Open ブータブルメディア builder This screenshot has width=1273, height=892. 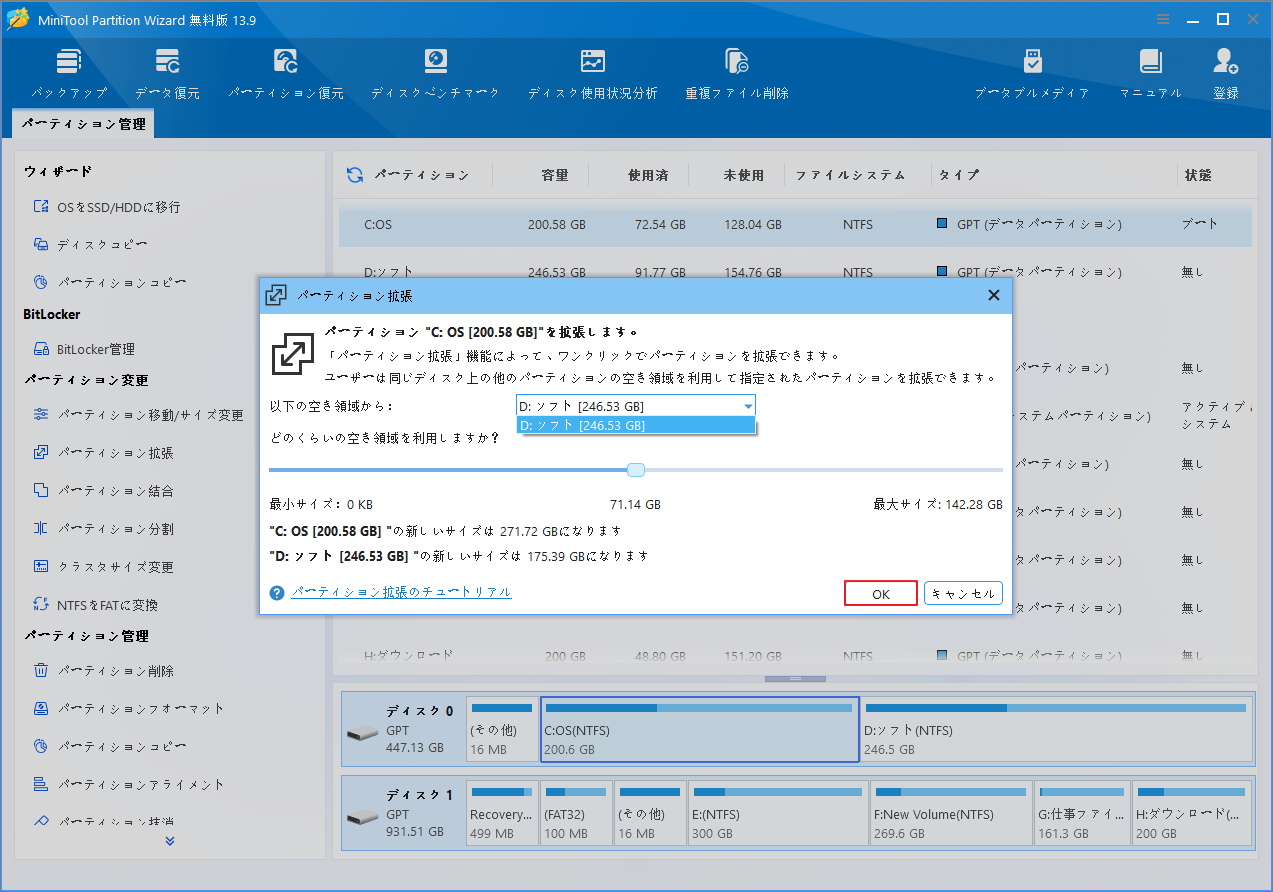tap(1032, 73)
